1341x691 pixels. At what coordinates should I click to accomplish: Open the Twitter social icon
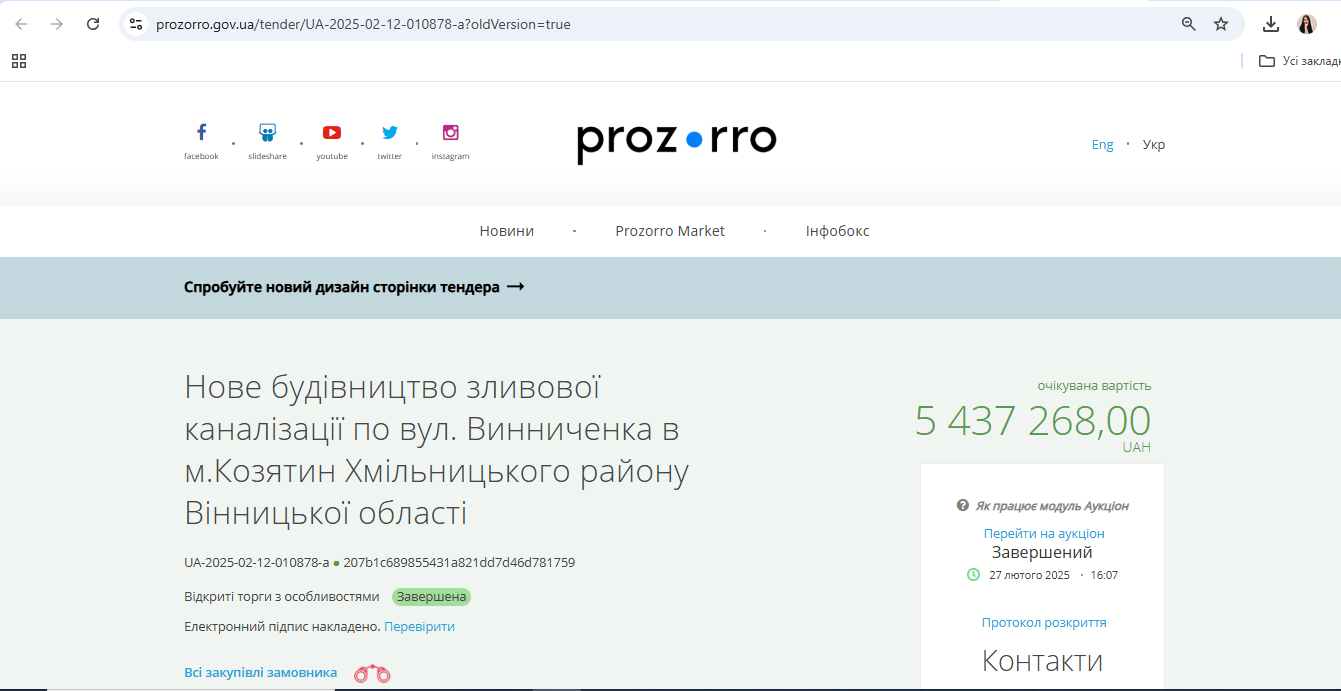tap(389, 133)
